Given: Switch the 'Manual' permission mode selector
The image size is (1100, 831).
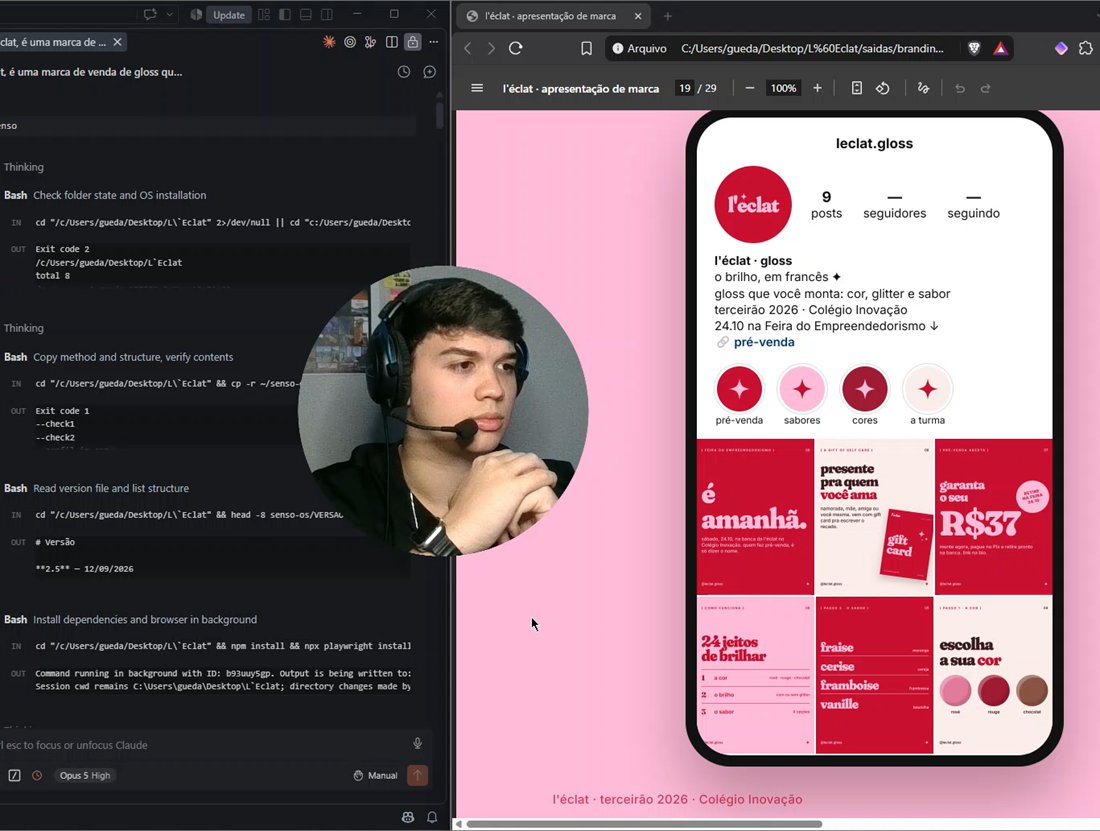Looking at the screenshot, I should pyautogui.click(x=375, y=776).
